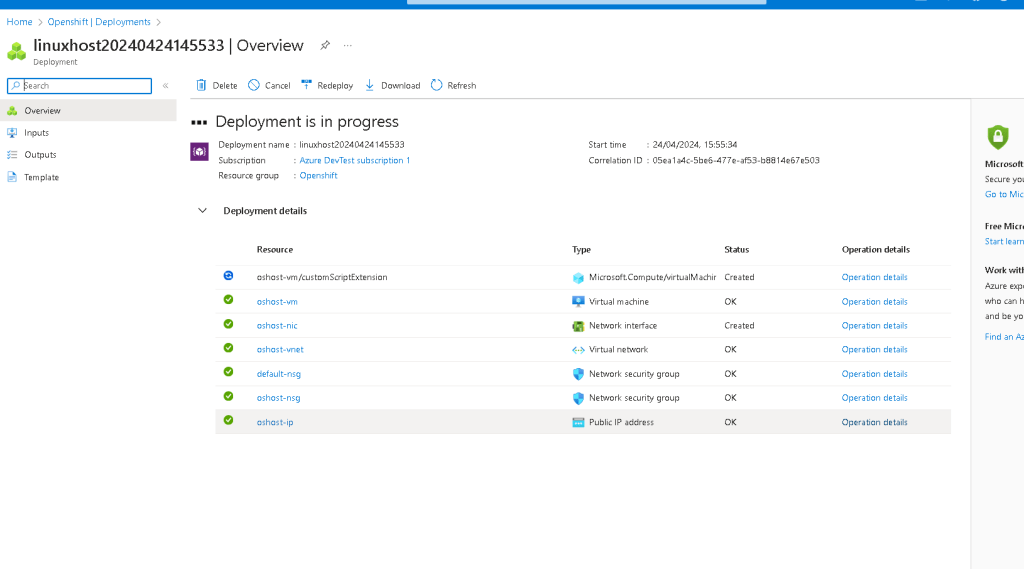1024x569 pixels.
Task: Open Operation details for customScriptExtension
Action: tap(874, 277)
